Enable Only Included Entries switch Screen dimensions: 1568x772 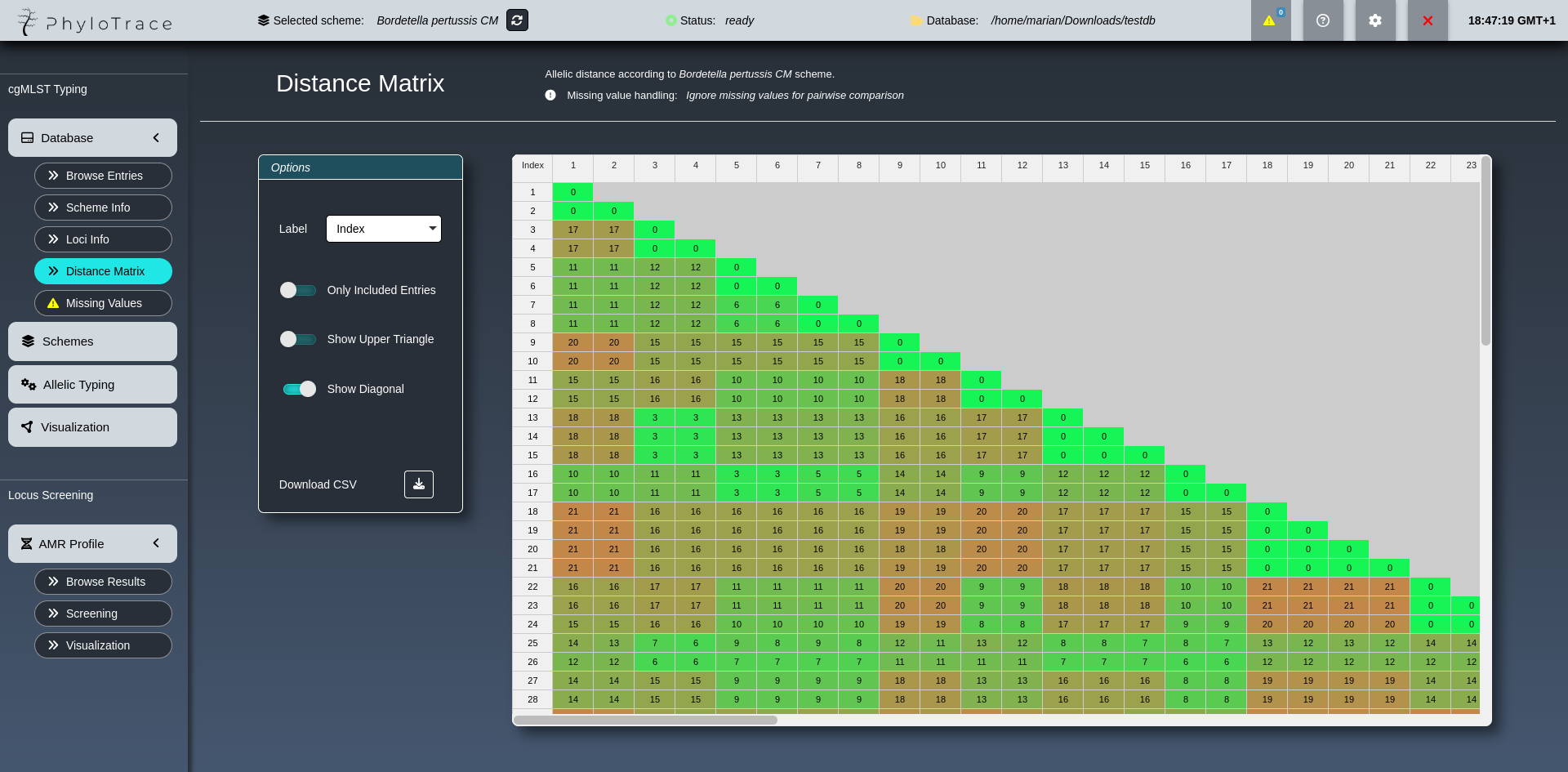coord(298,290)
